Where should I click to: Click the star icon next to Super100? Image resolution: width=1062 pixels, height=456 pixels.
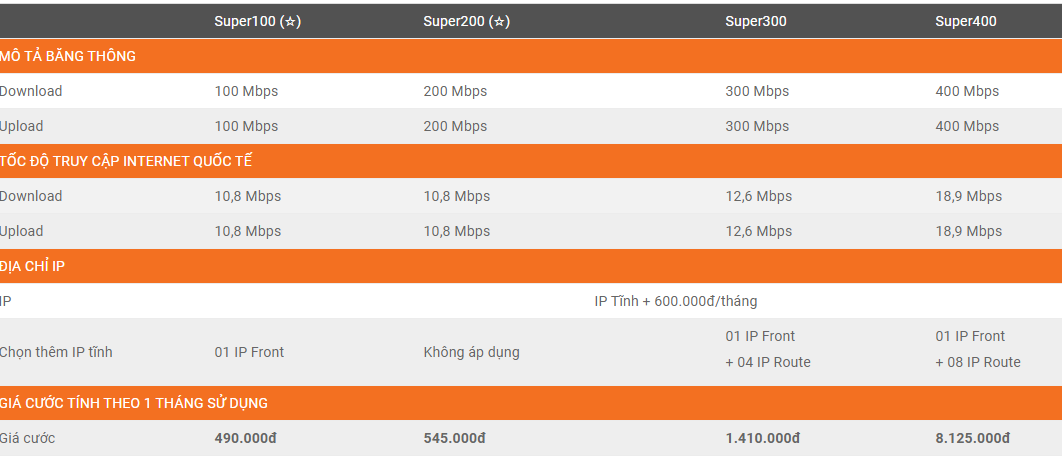point(290,22)
